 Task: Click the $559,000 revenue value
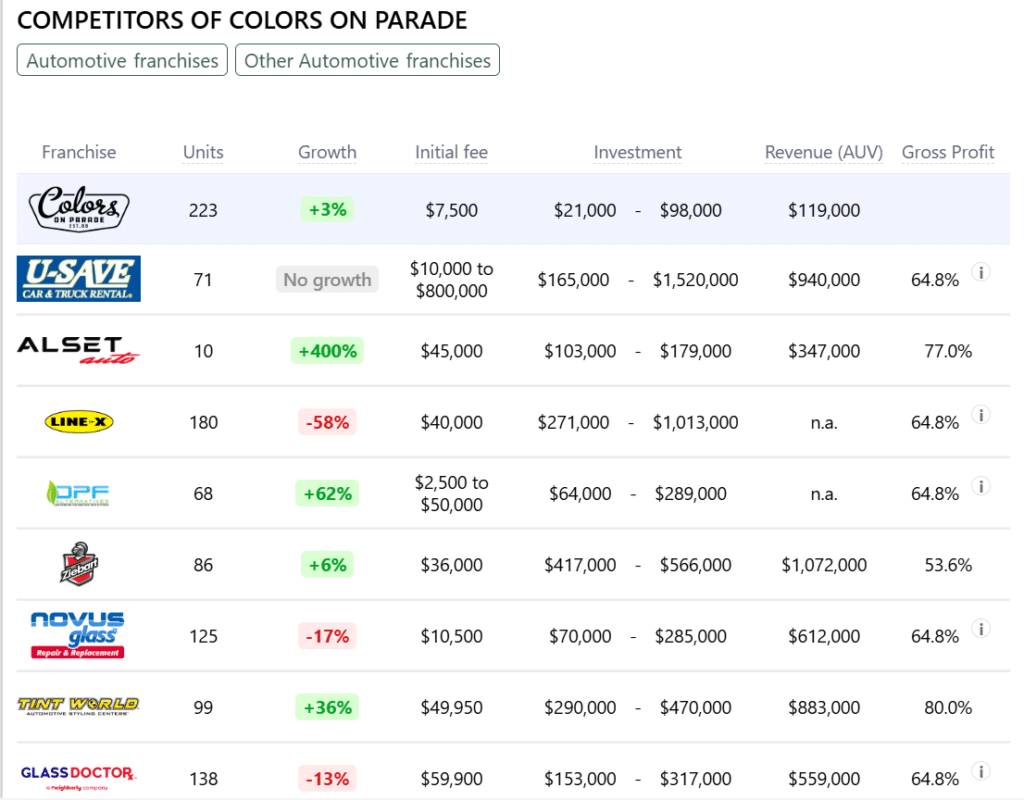click(824, 778)
